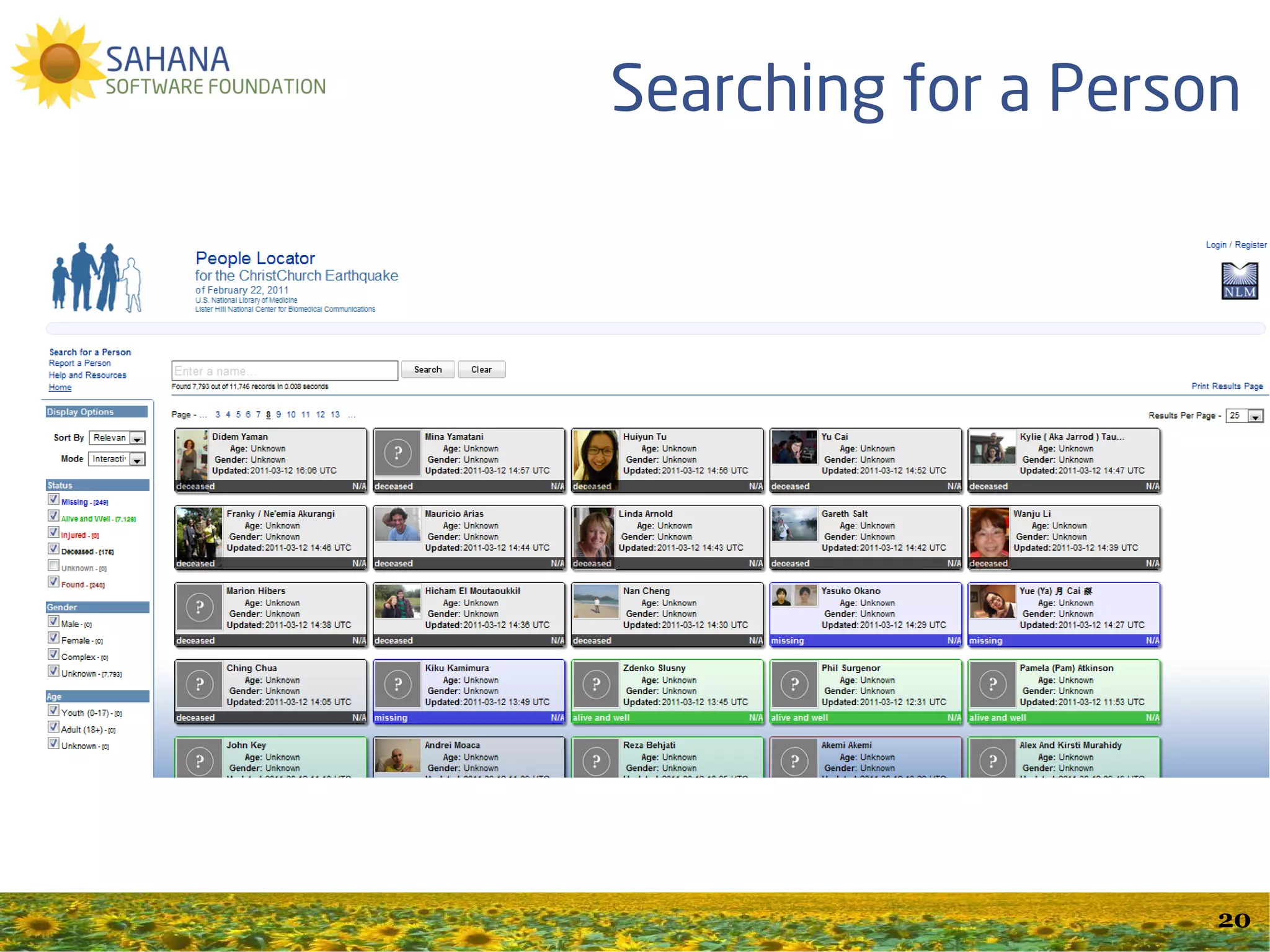Click Ching Chua's question mark avatar
This screenshot has width=1270, height=952.
[200, 684]
